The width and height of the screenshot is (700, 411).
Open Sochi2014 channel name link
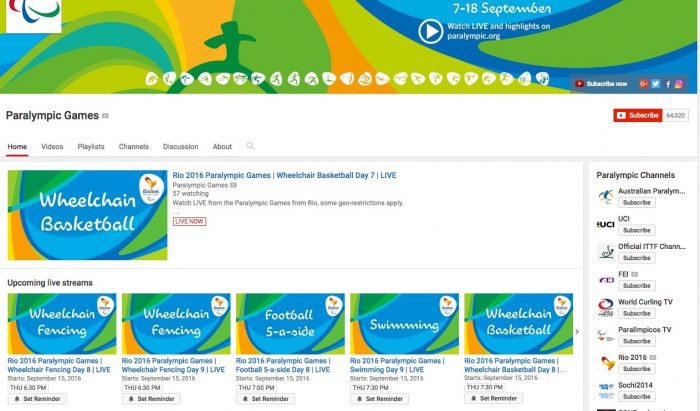click(x=635, y=385)
